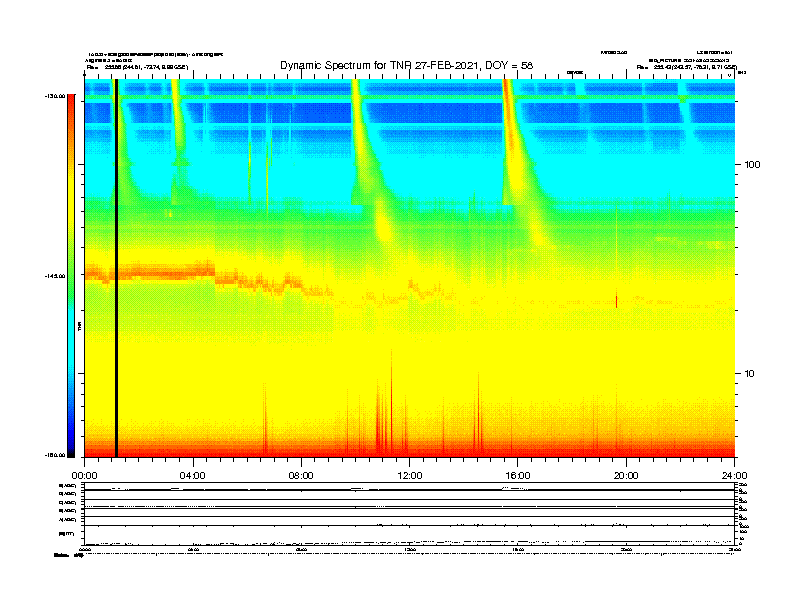Click the burst streak starting near 16:00
Screen dimensions: 792x612
(520, 162)
